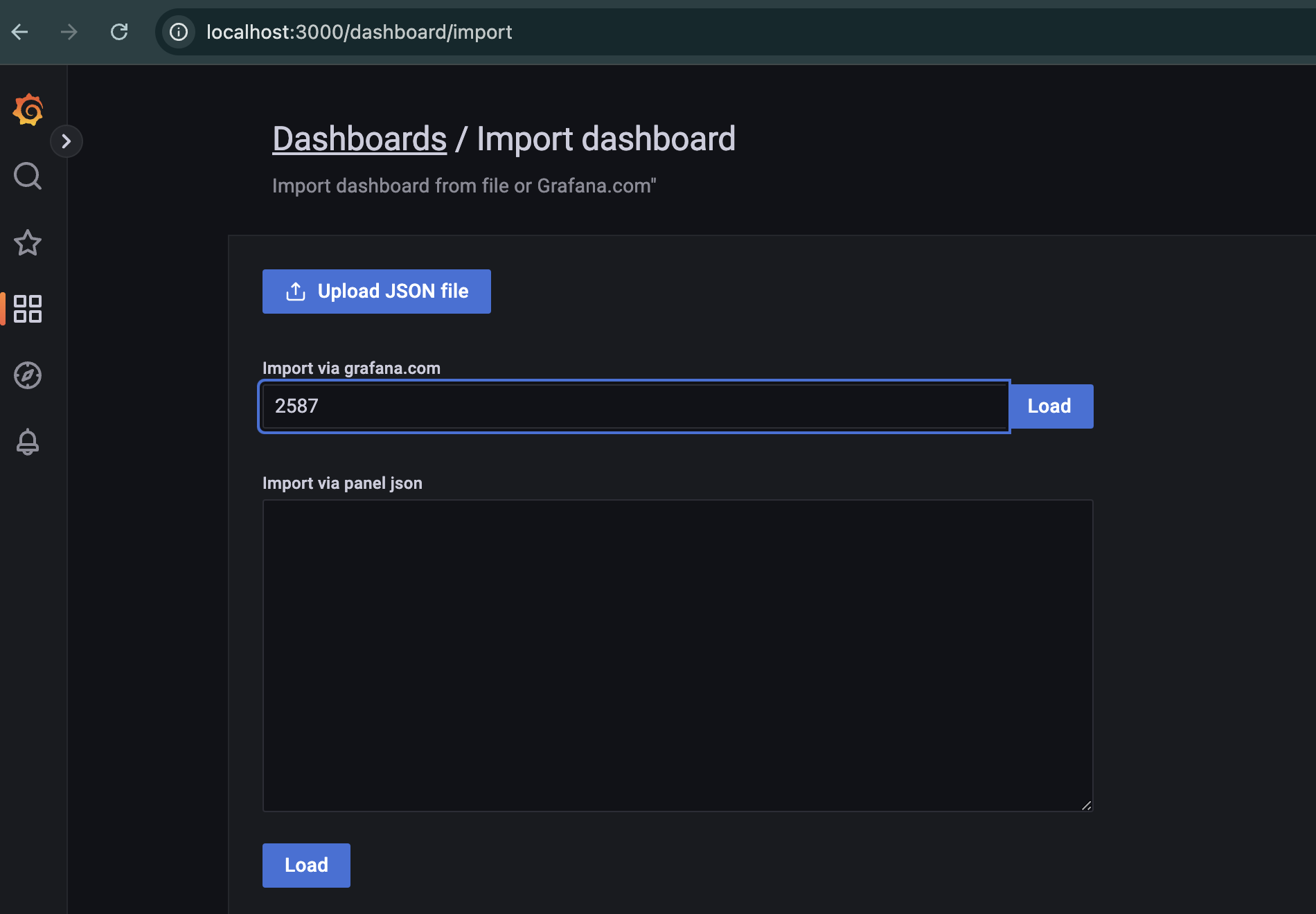The image size is (1316, 914).
Task: Click Load next to the grafana.com field
Action: [1050, 406]
